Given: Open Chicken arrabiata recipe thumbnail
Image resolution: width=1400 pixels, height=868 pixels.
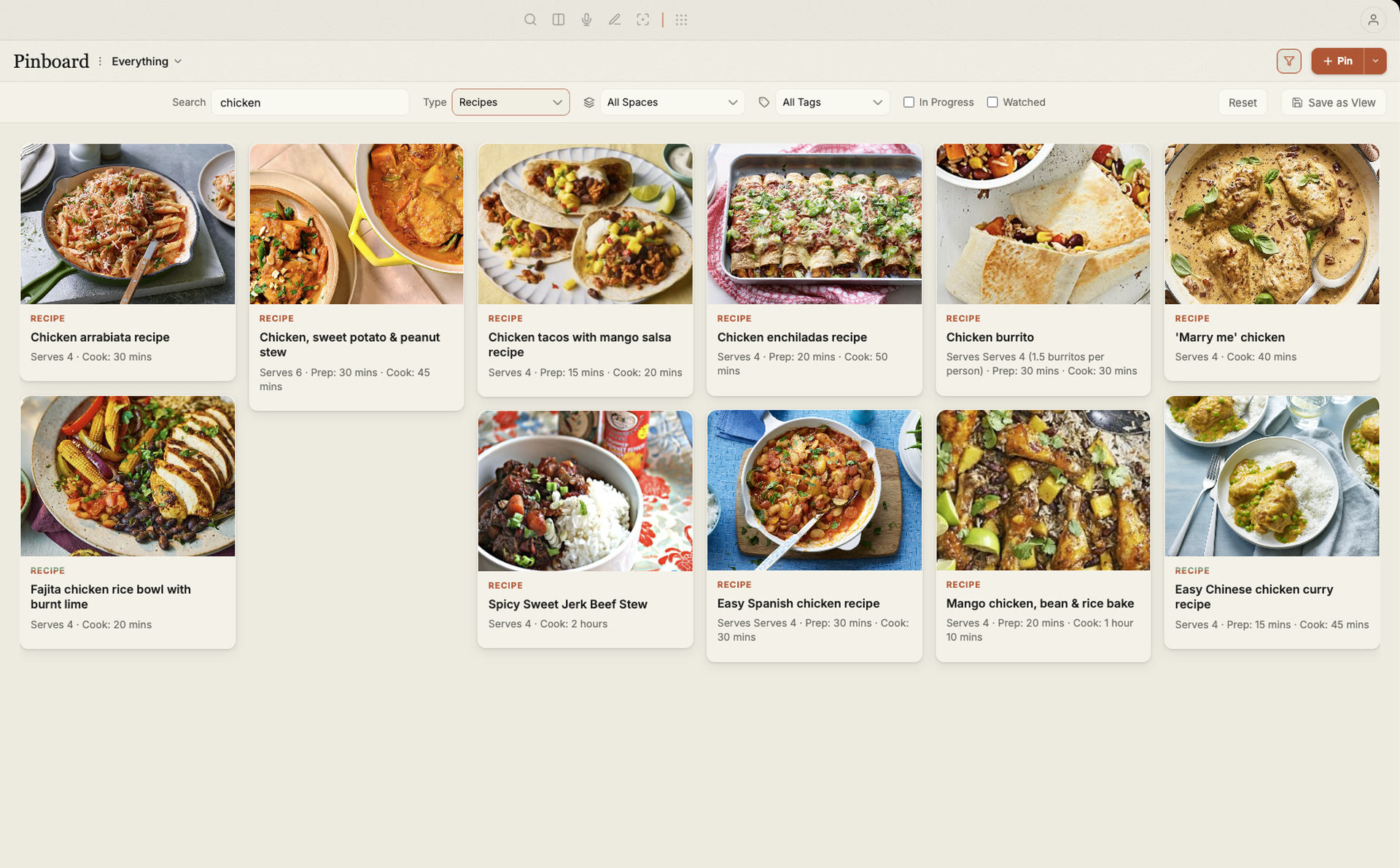Looking at the screenshot, I should (x=128, y=224).
